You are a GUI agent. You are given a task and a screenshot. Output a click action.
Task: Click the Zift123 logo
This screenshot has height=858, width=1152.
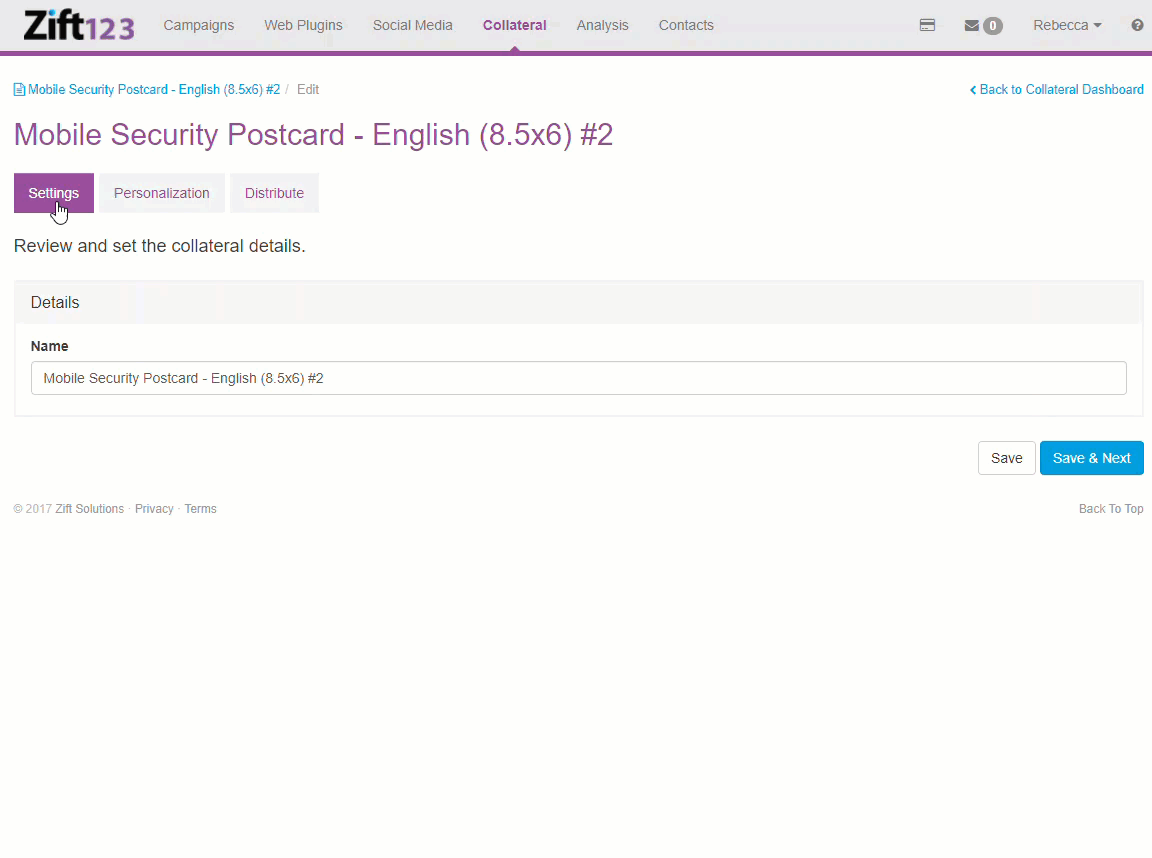(x=79, y=25)
